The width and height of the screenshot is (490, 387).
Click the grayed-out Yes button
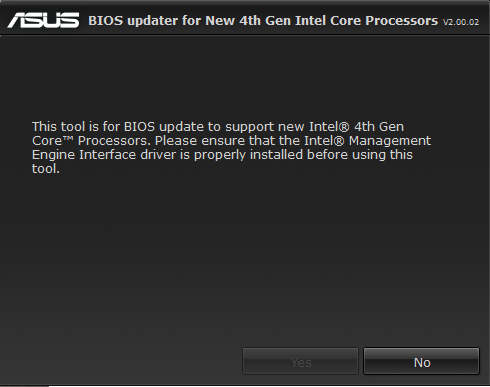click(300, 361)
